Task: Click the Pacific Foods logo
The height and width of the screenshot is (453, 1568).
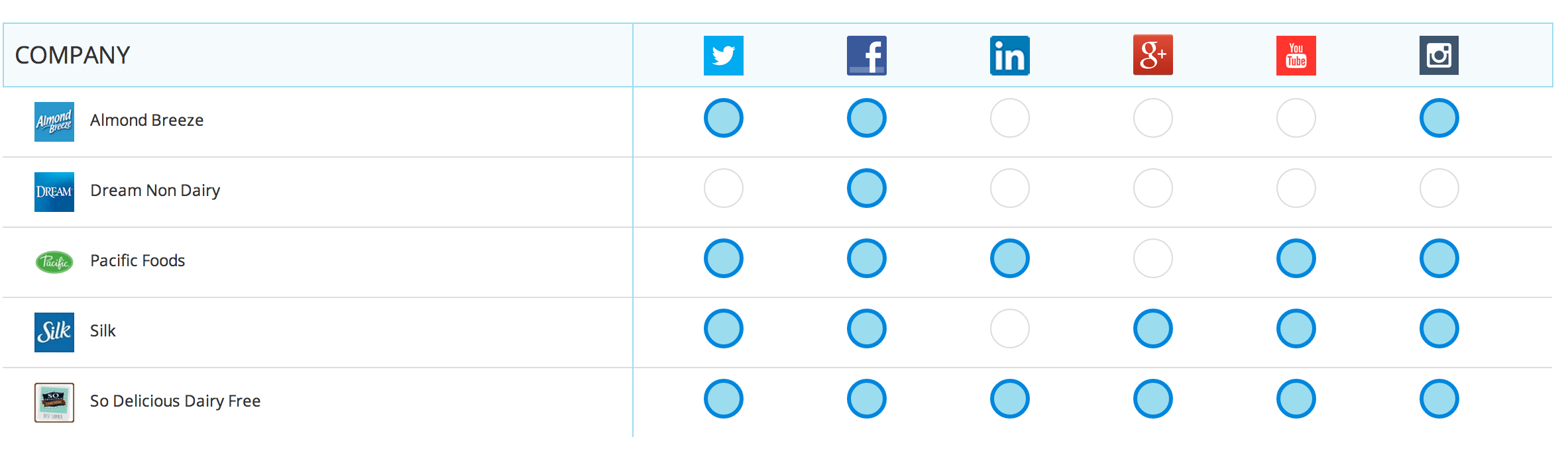Action: click(x=54, y=262)
